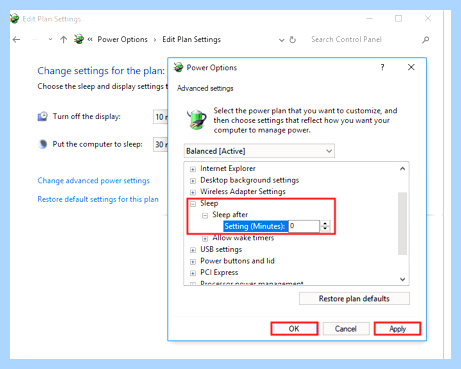Click the dialog Help question mark
461x369 pixels.
(382, 67)
